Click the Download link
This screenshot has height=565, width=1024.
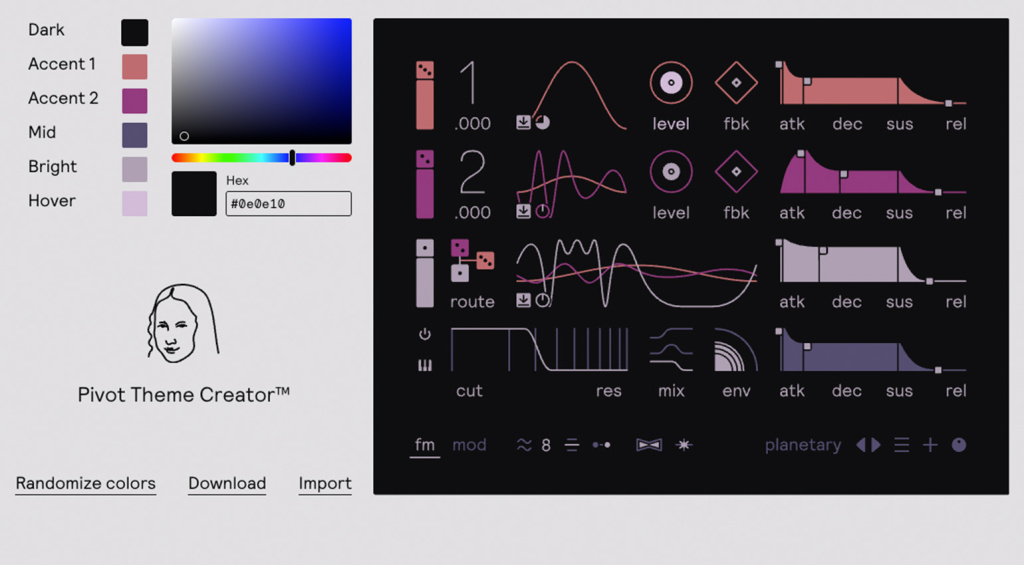click(227, 484)
